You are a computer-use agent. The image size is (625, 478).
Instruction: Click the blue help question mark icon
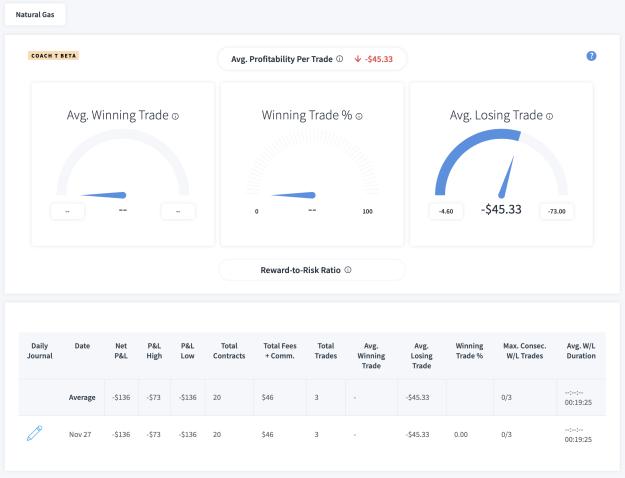pos(591,56)
